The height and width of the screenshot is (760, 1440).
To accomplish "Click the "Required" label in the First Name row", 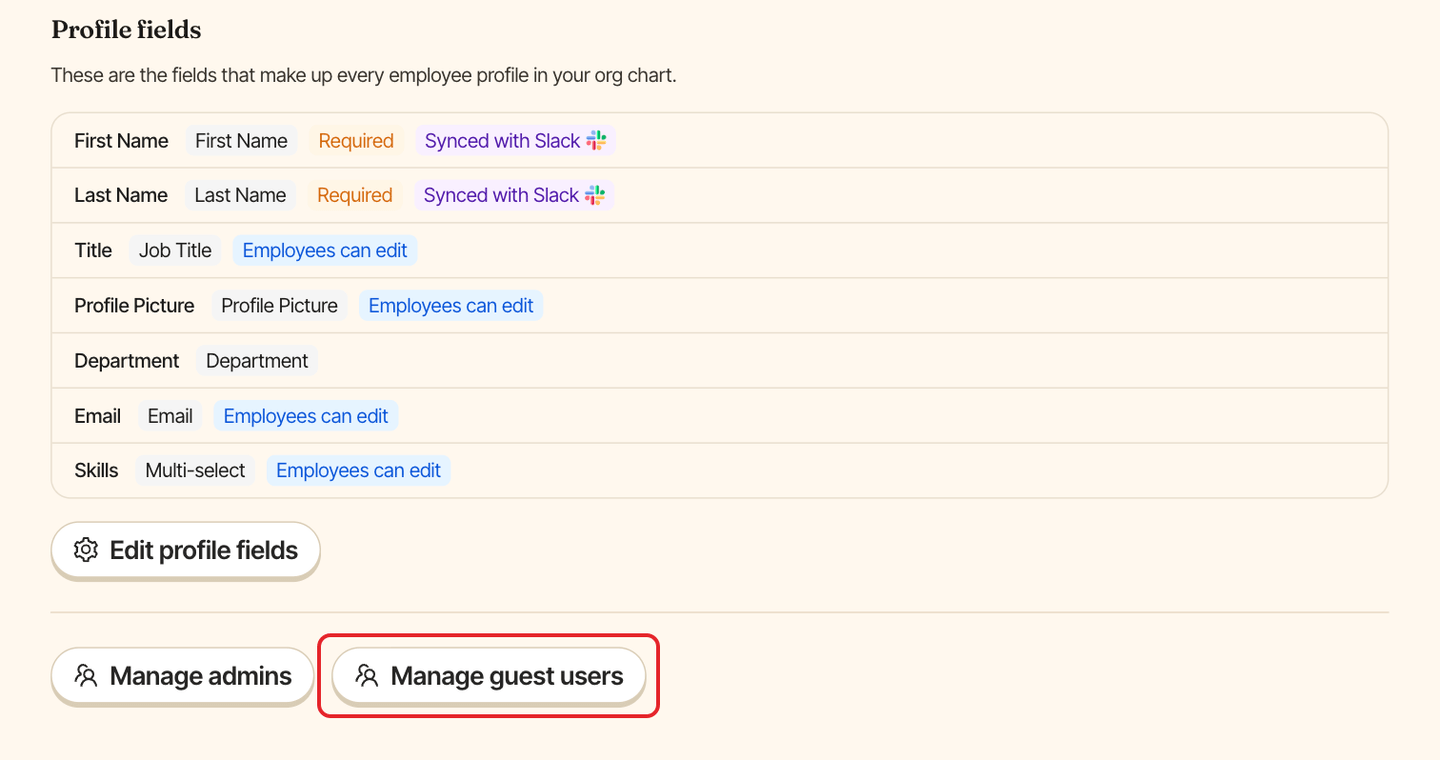I will (x=356, y=141).
